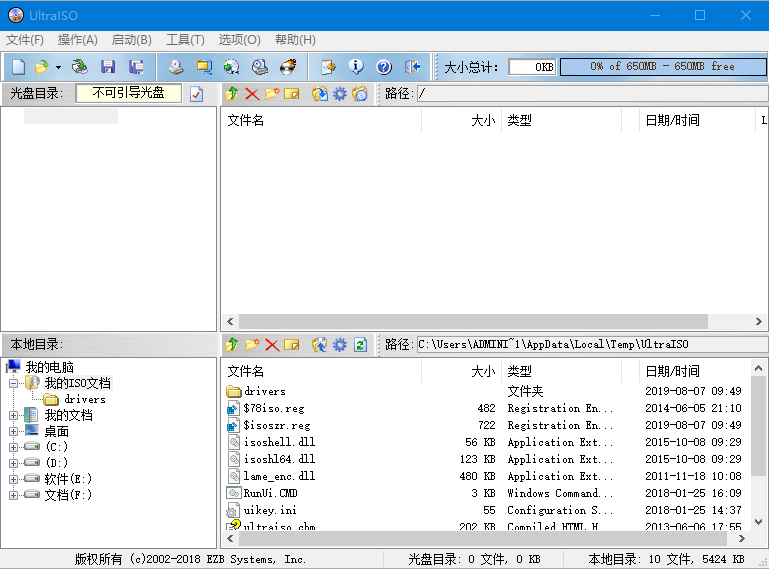Viewport: 770px width, 573px height.
Task: Click the local path field with C:\Users
Action: (593, 345)
